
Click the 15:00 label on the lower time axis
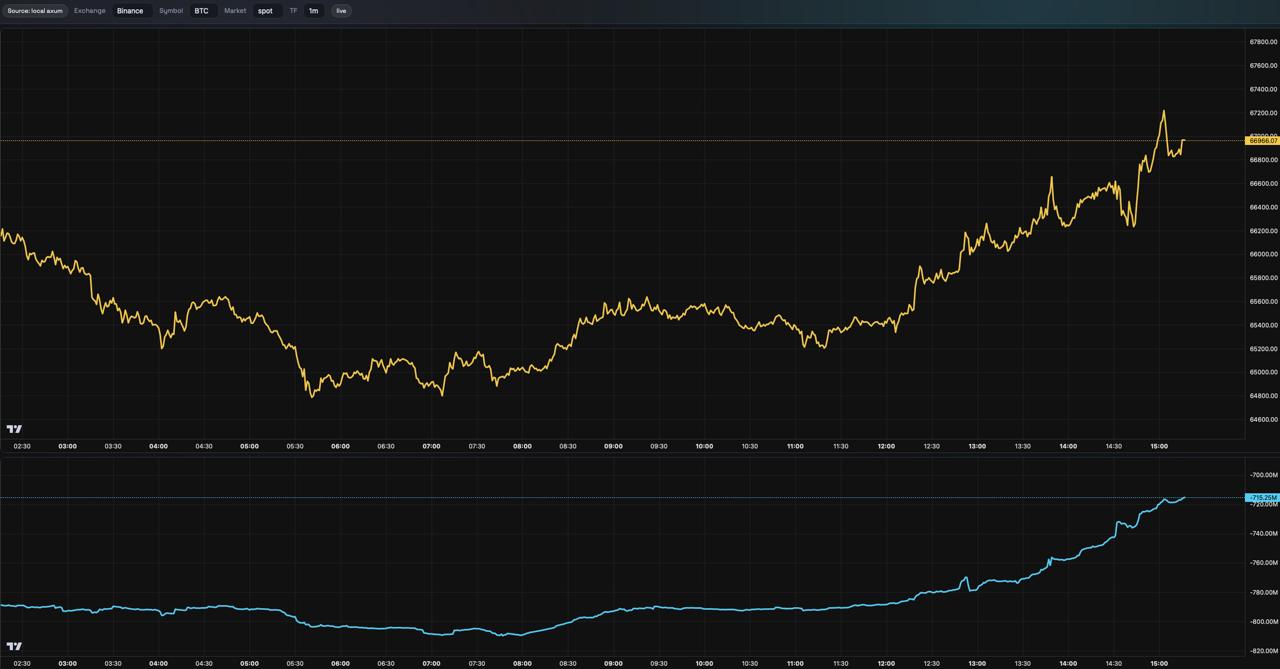pyautogui.click(x=1159, y=663)
